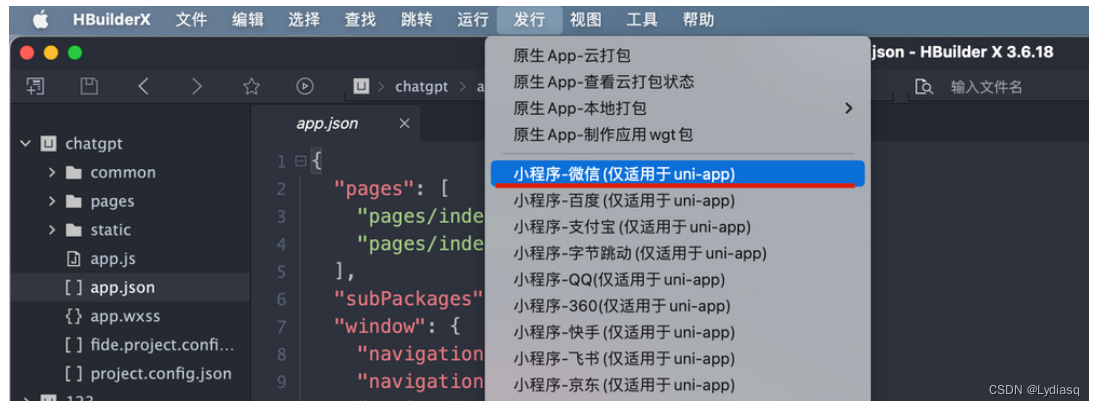Click the chatgpt project icon in the tree
Screen dimensions: 1096x407
(48, 144)
